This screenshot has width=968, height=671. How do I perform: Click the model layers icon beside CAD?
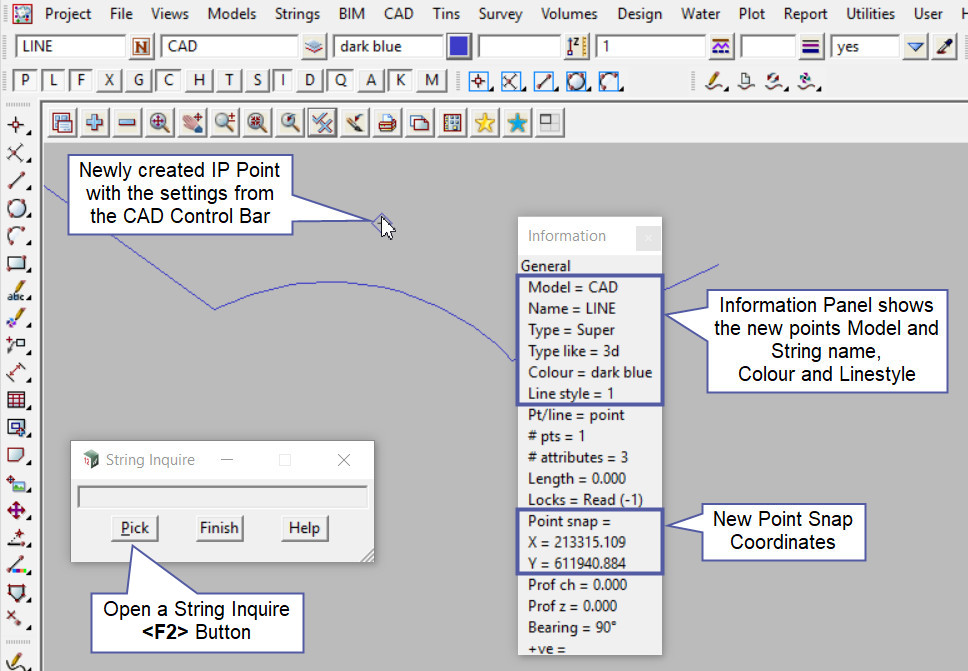(314, 47)
